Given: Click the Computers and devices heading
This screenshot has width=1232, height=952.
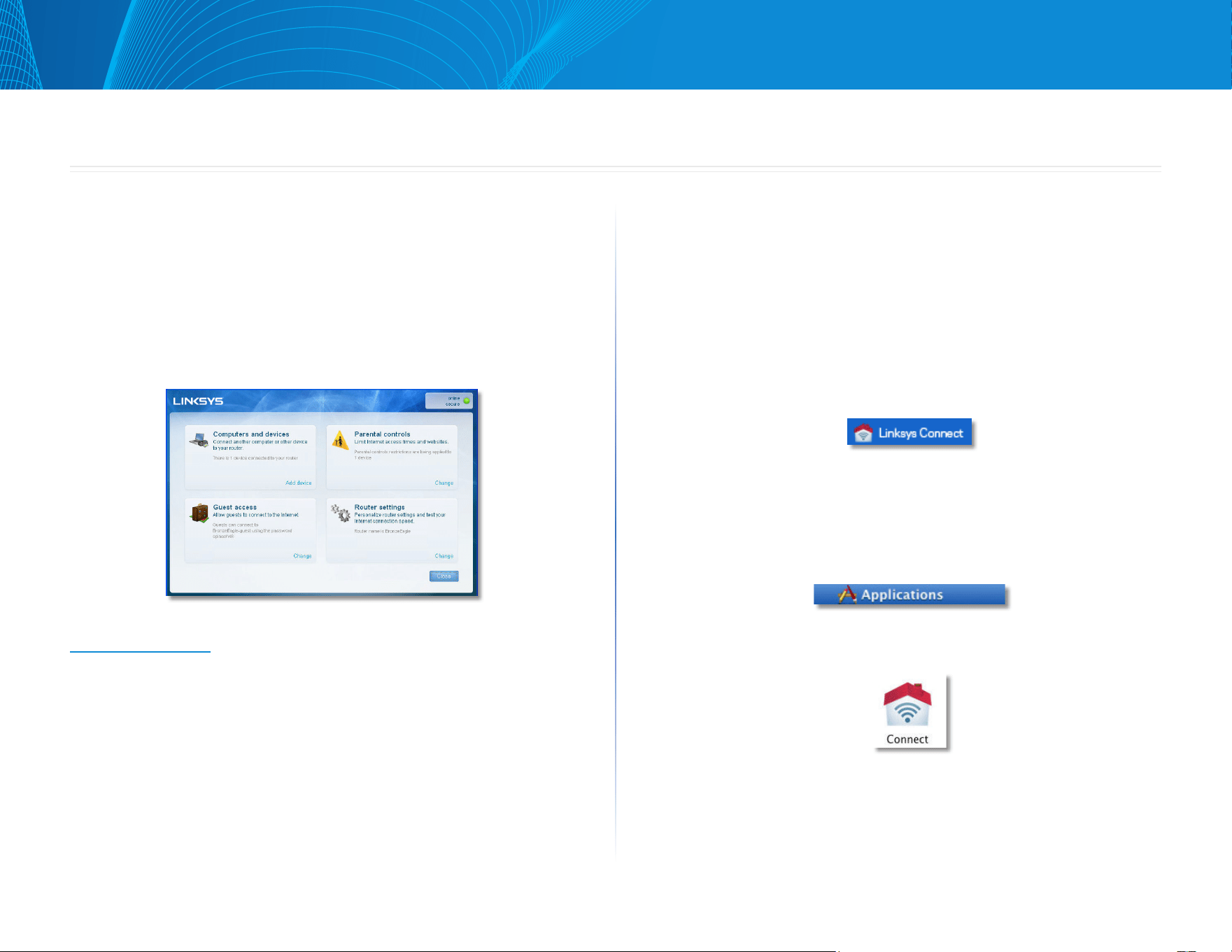Looking at the screenshot, I should pos(251,434).
